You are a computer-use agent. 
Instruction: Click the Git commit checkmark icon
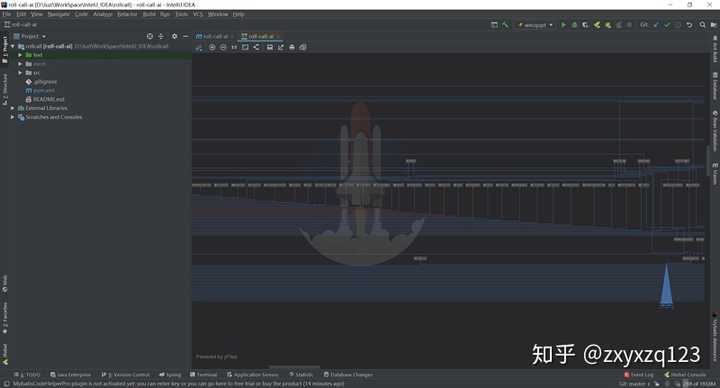(x=667, y=25)
